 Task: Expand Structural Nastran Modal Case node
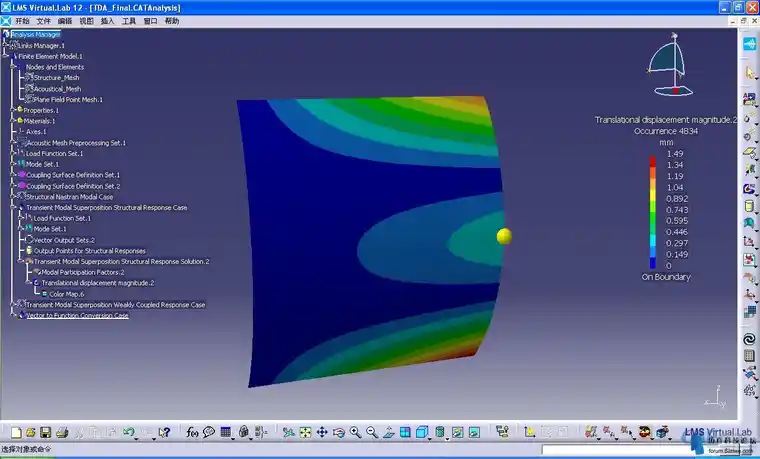click(13, 196)
